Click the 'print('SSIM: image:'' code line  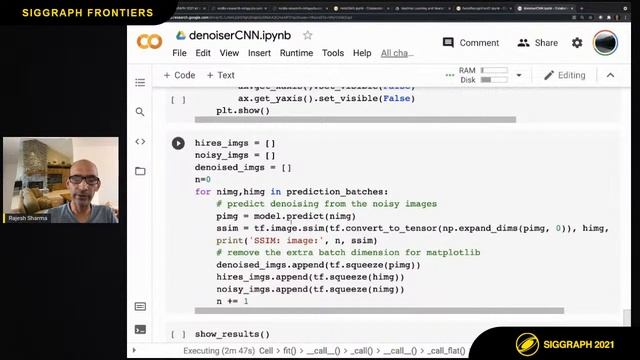pos(297,240)
